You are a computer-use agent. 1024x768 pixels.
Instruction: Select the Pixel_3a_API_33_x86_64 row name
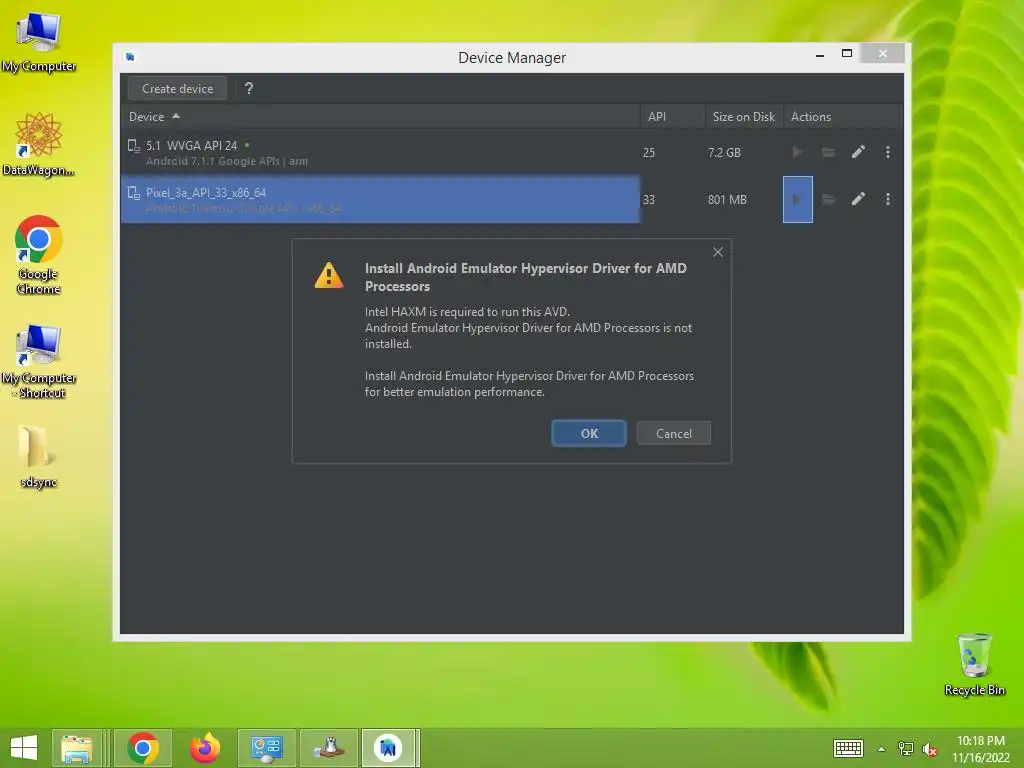click(x=206, y=193)
